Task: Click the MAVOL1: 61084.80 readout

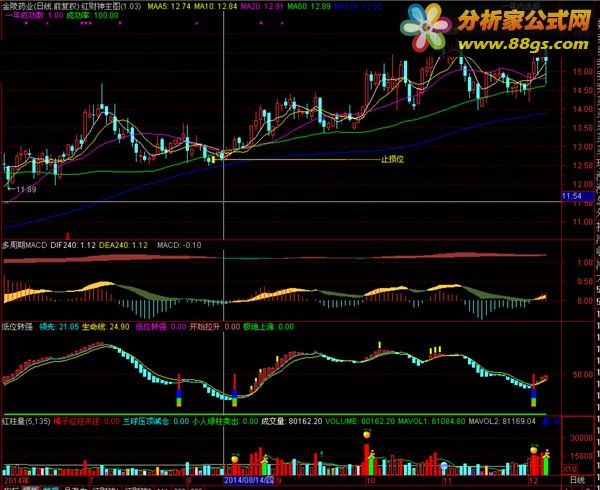Action: click(x=431, y=421)
